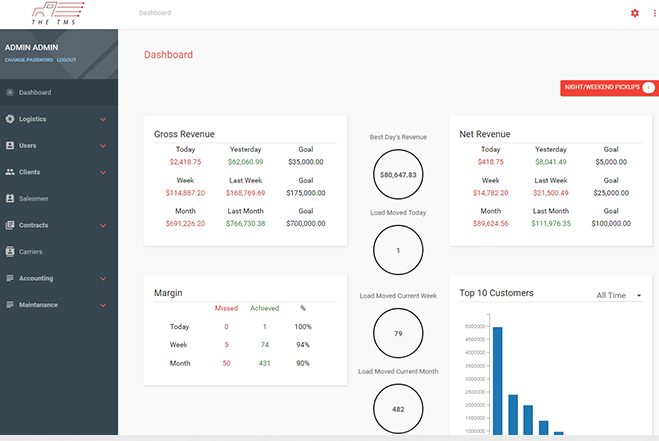The height and width of the screenshot is (441, 659).
Task: Expand the Accounting menu chevron
Action: (103, 279)
